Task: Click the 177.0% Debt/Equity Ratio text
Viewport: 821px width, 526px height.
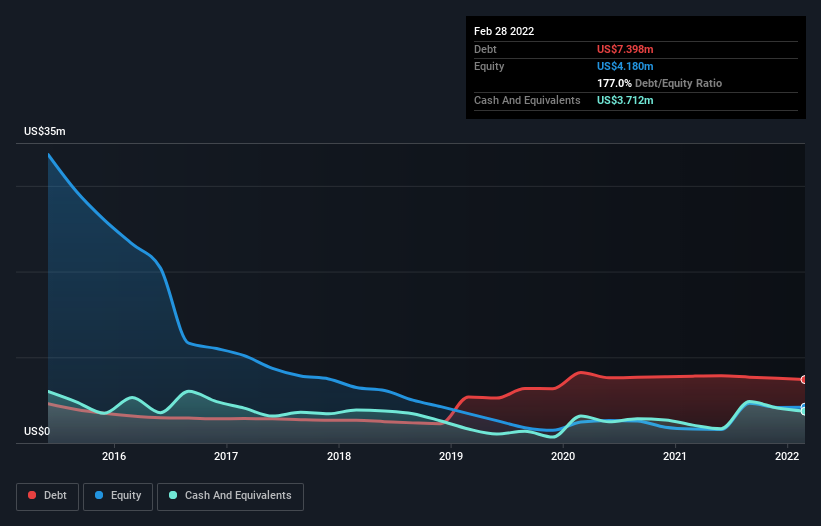Action: (x=659, y=83)
